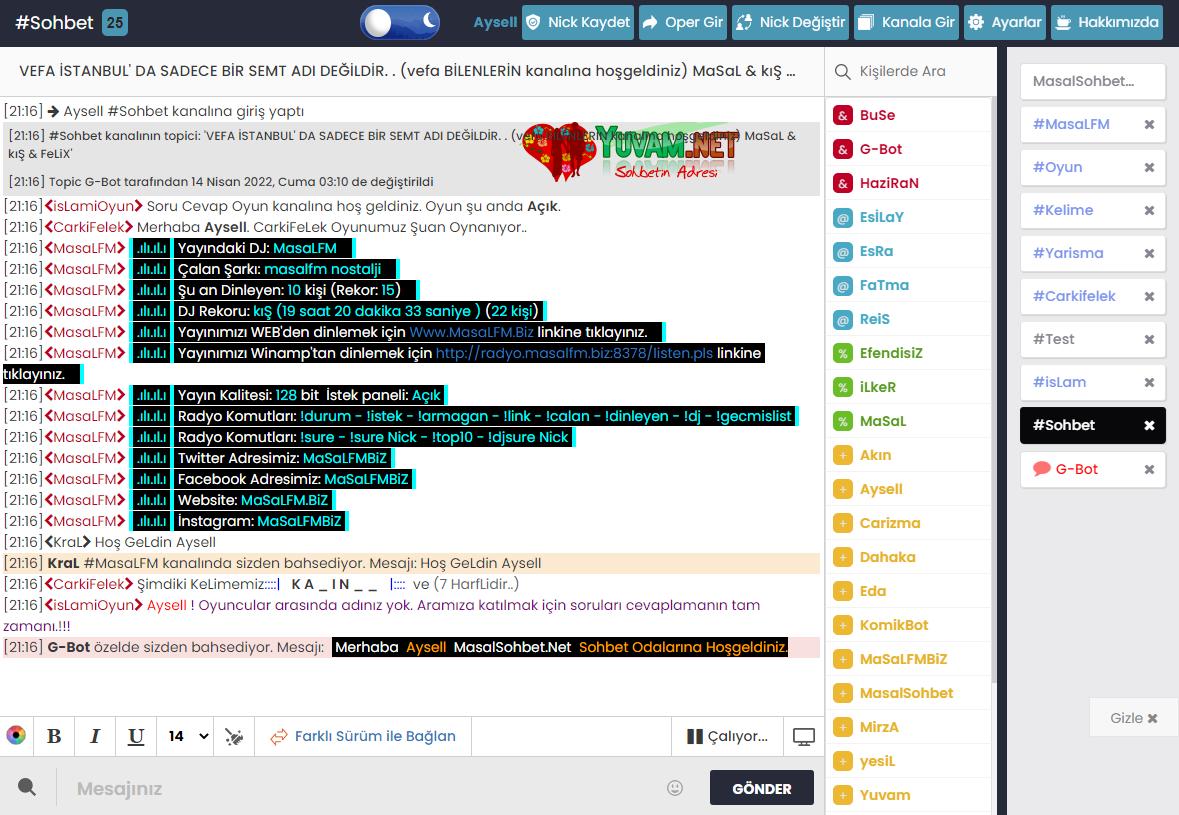
Task: Click MaSaL's % halfop badge icon
Action: point(843,421)
